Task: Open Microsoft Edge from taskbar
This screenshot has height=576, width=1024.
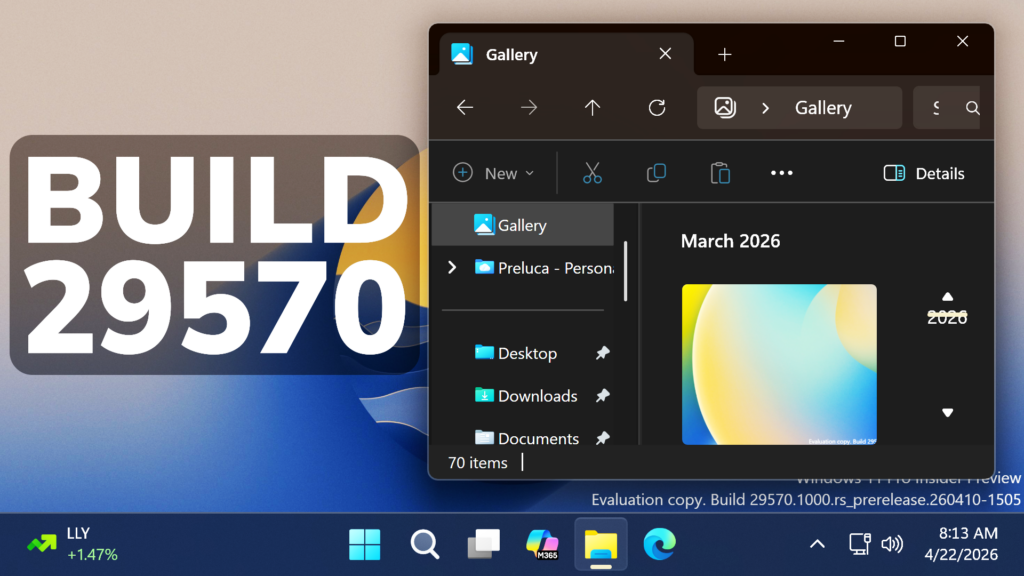Action: coord(659,544)
